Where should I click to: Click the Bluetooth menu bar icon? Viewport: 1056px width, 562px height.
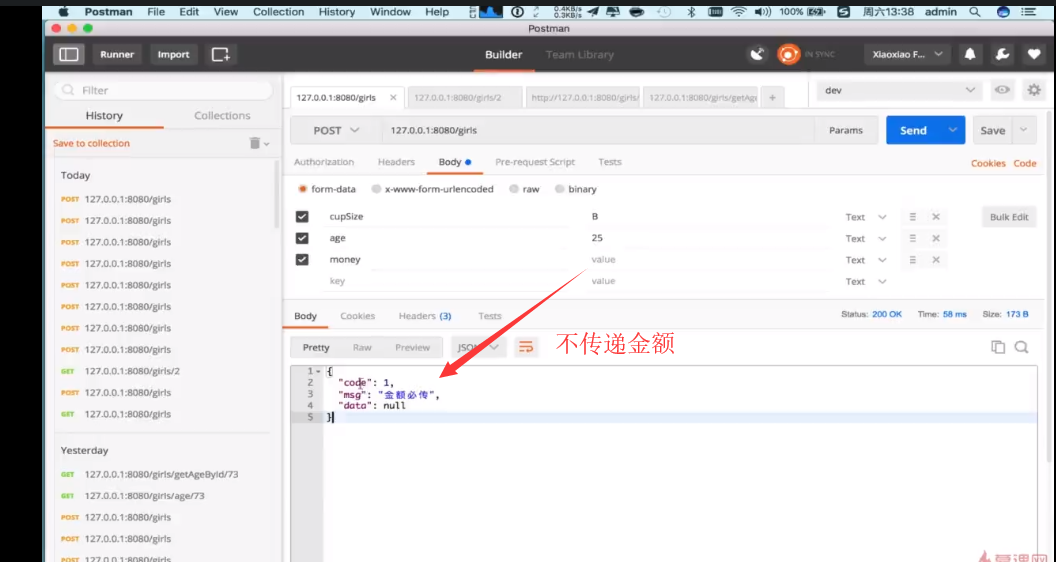click(692, 11)
